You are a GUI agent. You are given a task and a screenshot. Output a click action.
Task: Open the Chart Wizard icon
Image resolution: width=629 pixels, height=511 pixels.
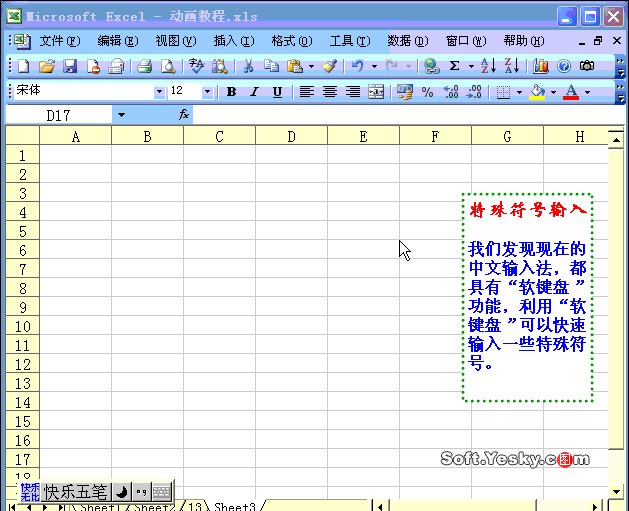[540, 66]
